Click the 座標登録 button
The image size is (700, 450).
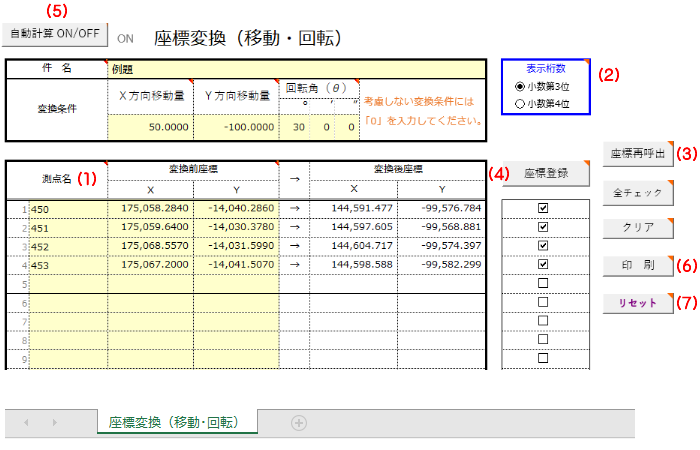click(x=546, y=173)
